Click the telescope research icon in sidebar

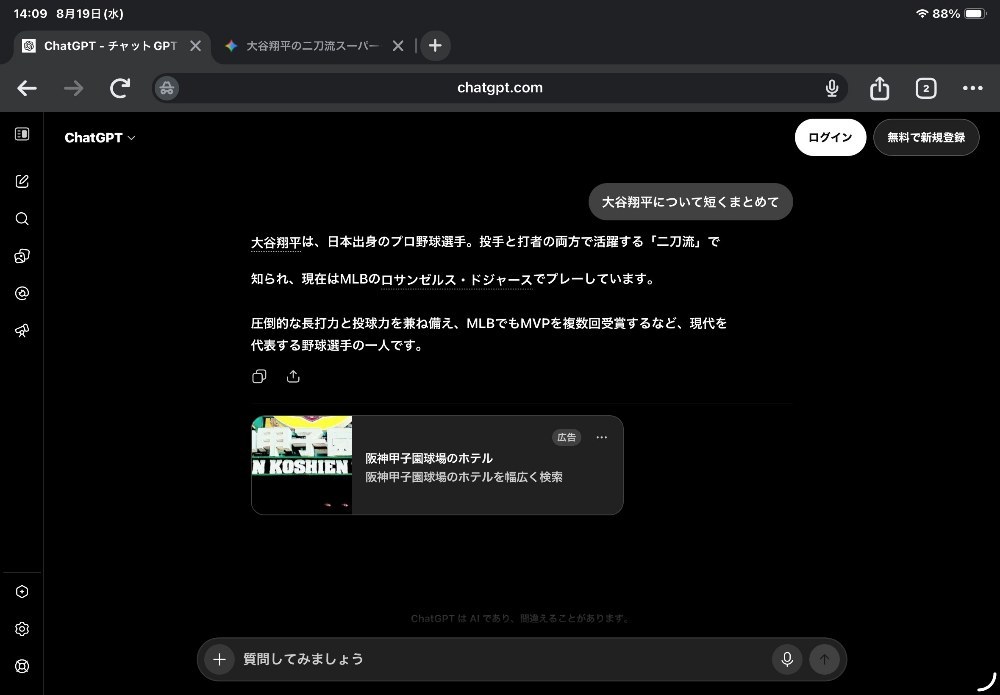pyautogui.click(x=22, y=330)
